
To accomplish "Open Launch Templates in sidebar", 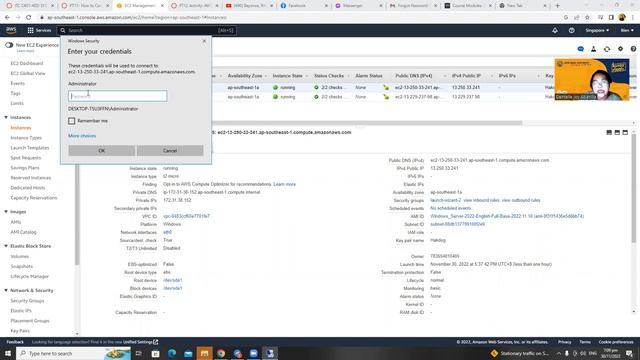I will [x=30, y=148].
